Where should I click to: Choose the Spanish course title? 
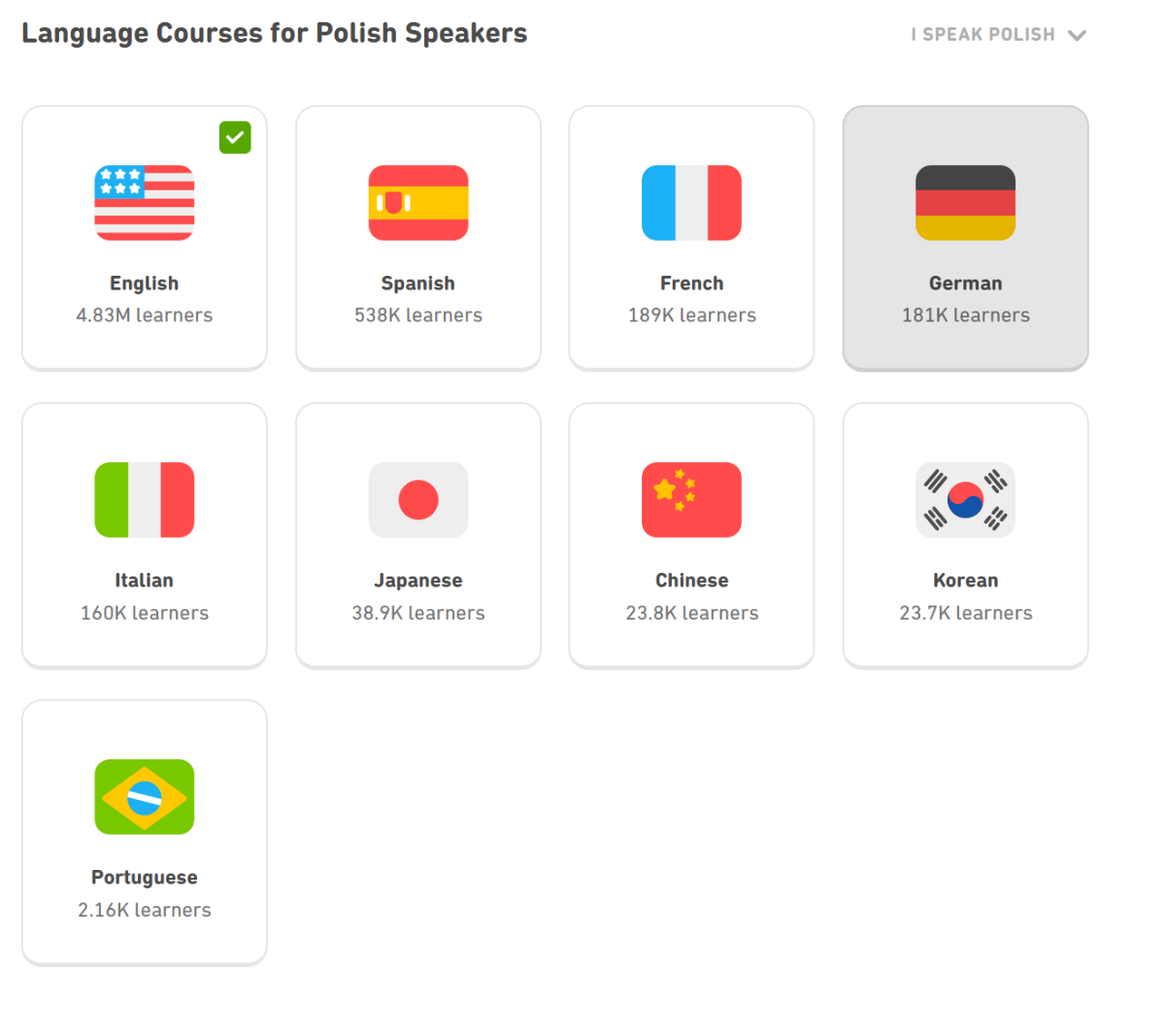point(417,284)
